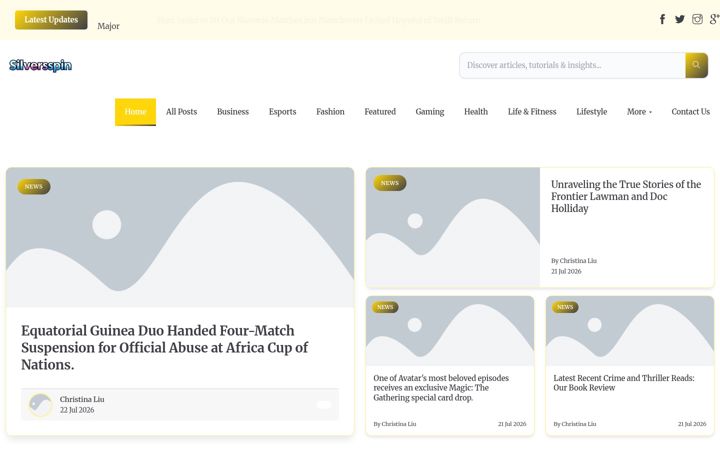Viewport: 720px width, 450px height.
Task: Navigate to the Health category
Action: pos(476,112)
